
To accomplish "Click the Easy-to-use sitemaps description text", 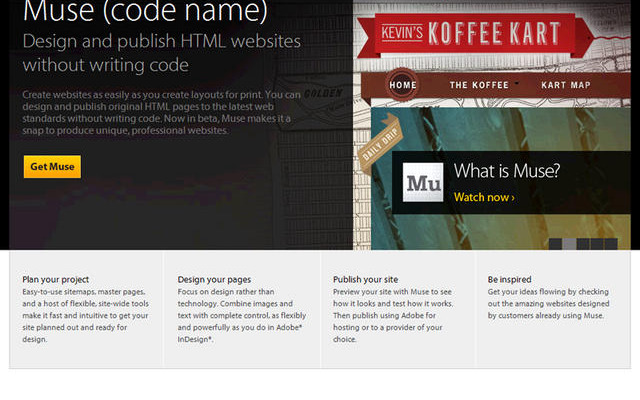I will click(85, 316).
